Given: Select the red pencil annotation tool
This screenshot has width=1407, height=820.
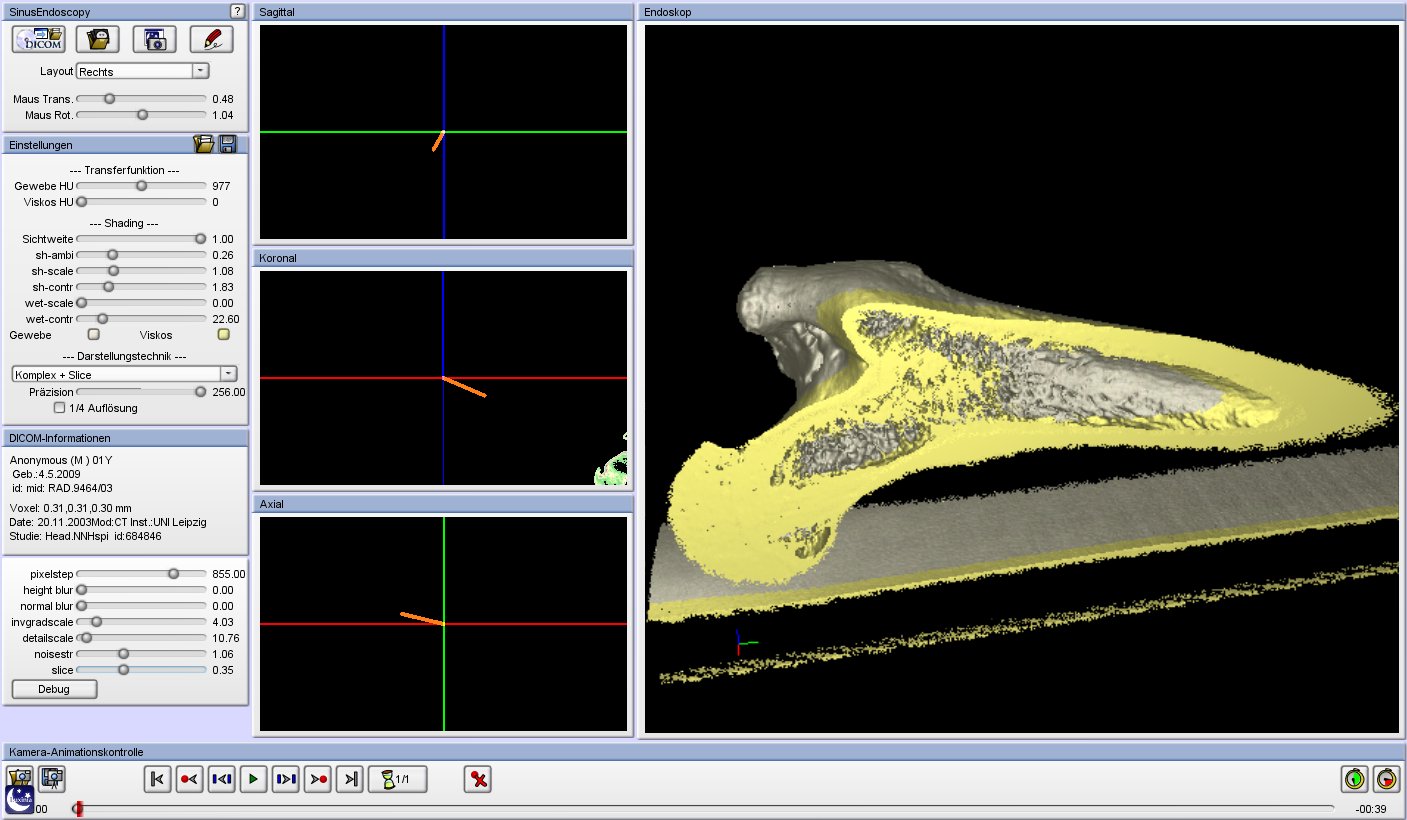Looking at the screenshot, I should click(211, 40).
